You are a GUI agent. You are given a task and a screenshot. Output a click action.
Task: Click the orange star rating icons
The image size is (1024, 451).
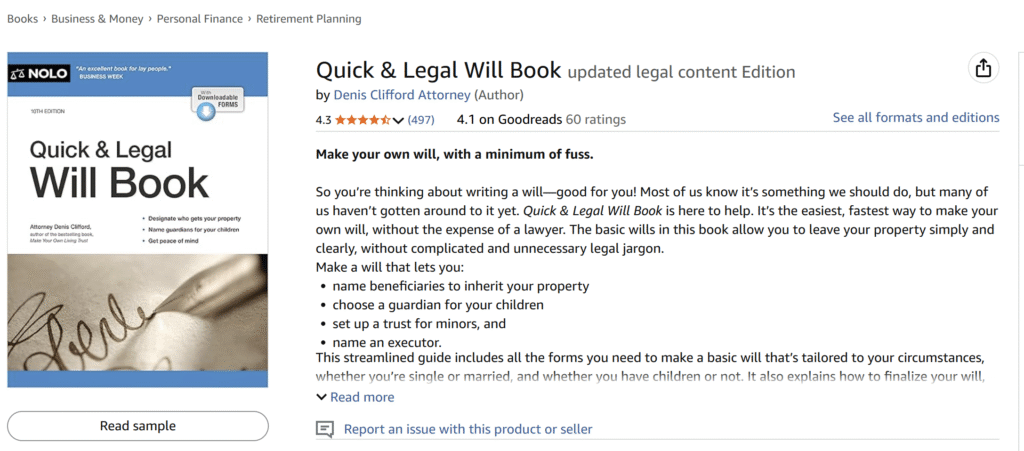(x=362, y=120)
